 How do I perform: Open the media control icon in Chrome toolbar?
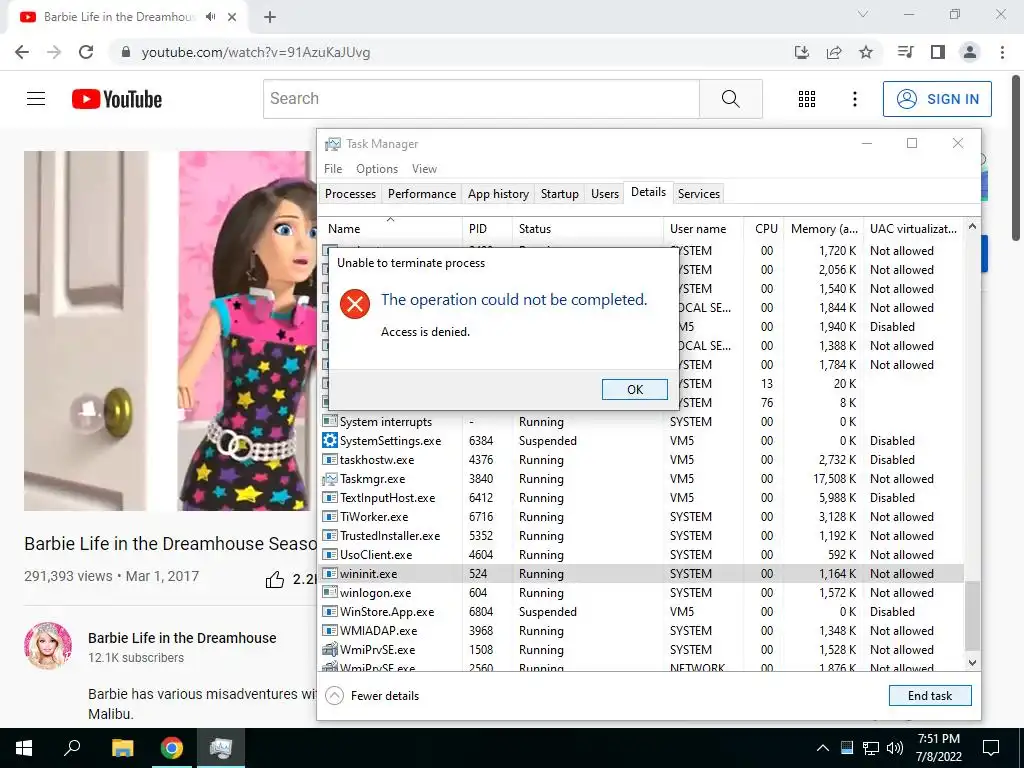click(905, 52)
